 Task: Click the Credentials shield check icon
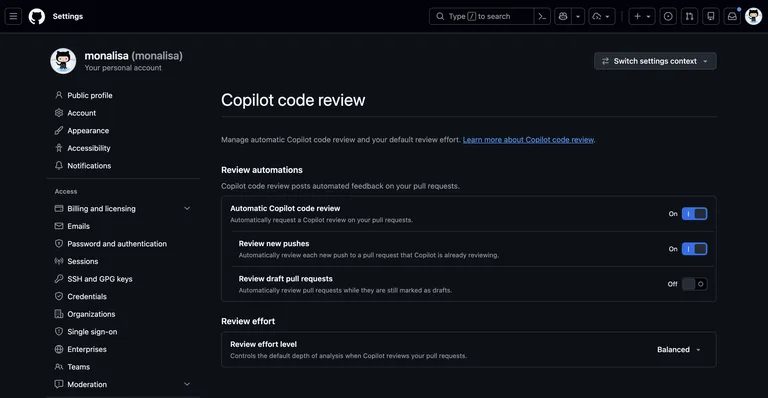click(59, 296)
